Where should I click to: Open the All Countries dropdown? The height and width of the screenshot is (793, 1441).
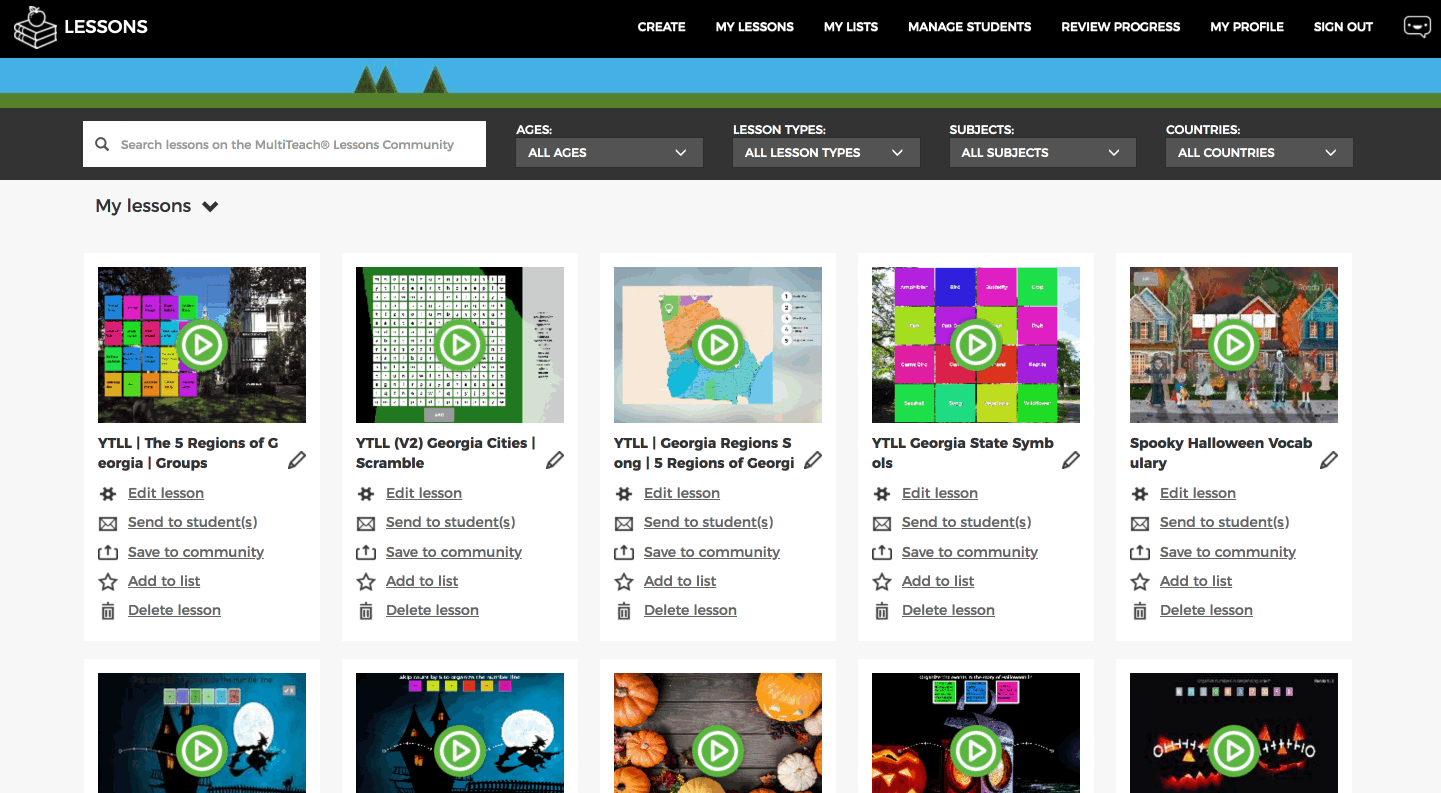(1259, 153)
